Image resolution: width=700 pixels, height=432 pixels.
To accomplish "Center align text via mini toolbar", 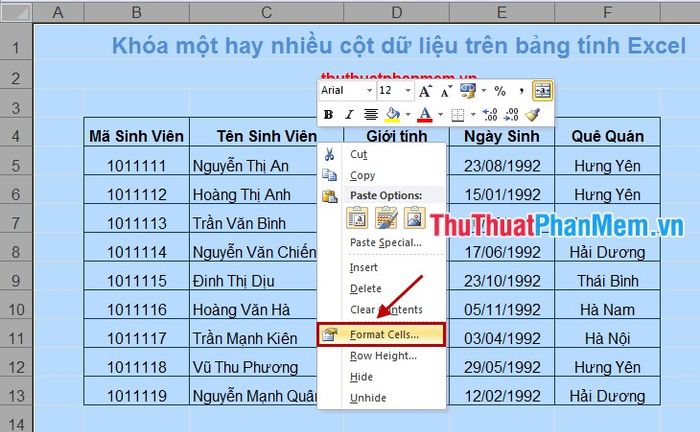I will (371, 115).
